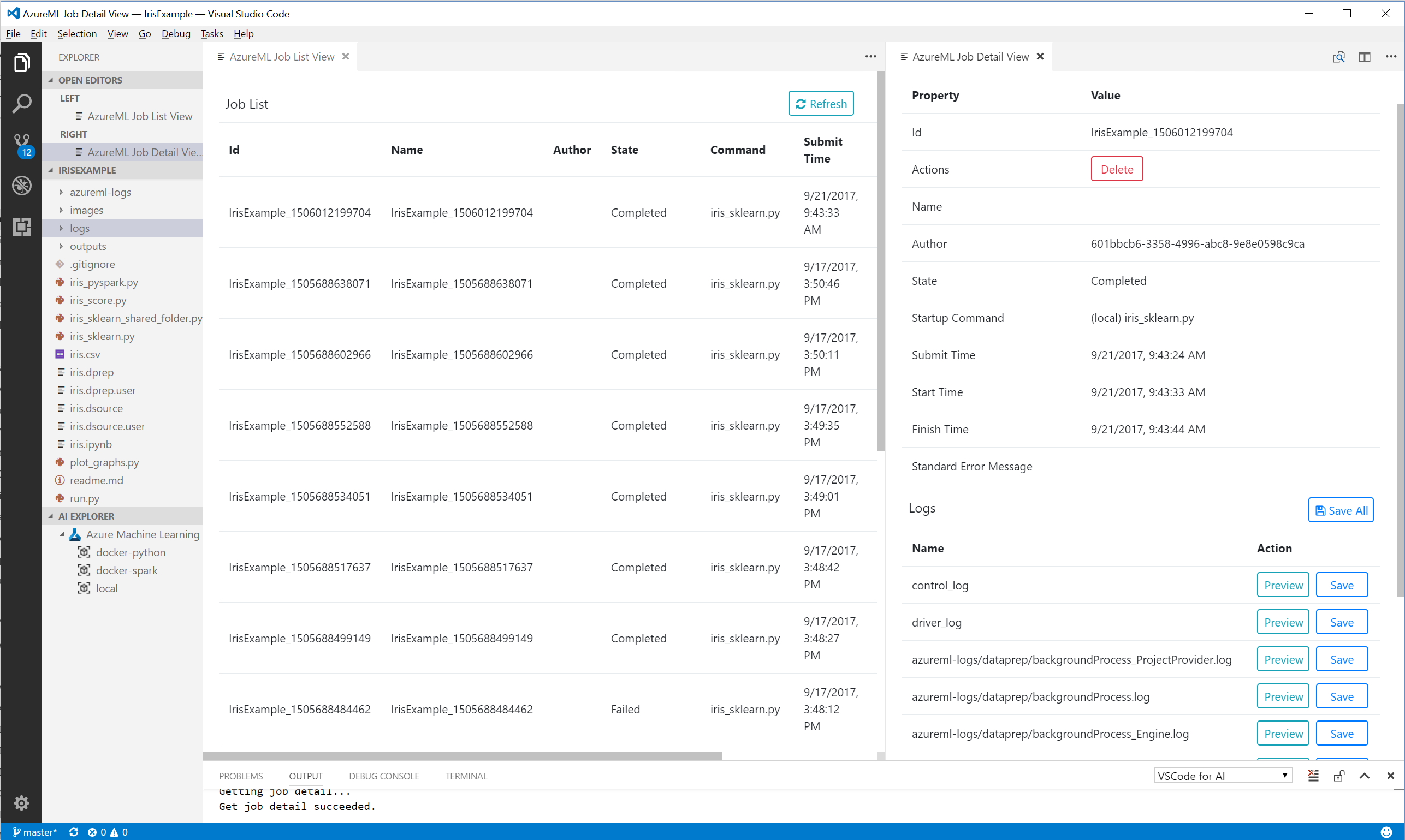1405x840 pixels.
Task: Click the synchronize changes status icon
Action: (74, 832)
